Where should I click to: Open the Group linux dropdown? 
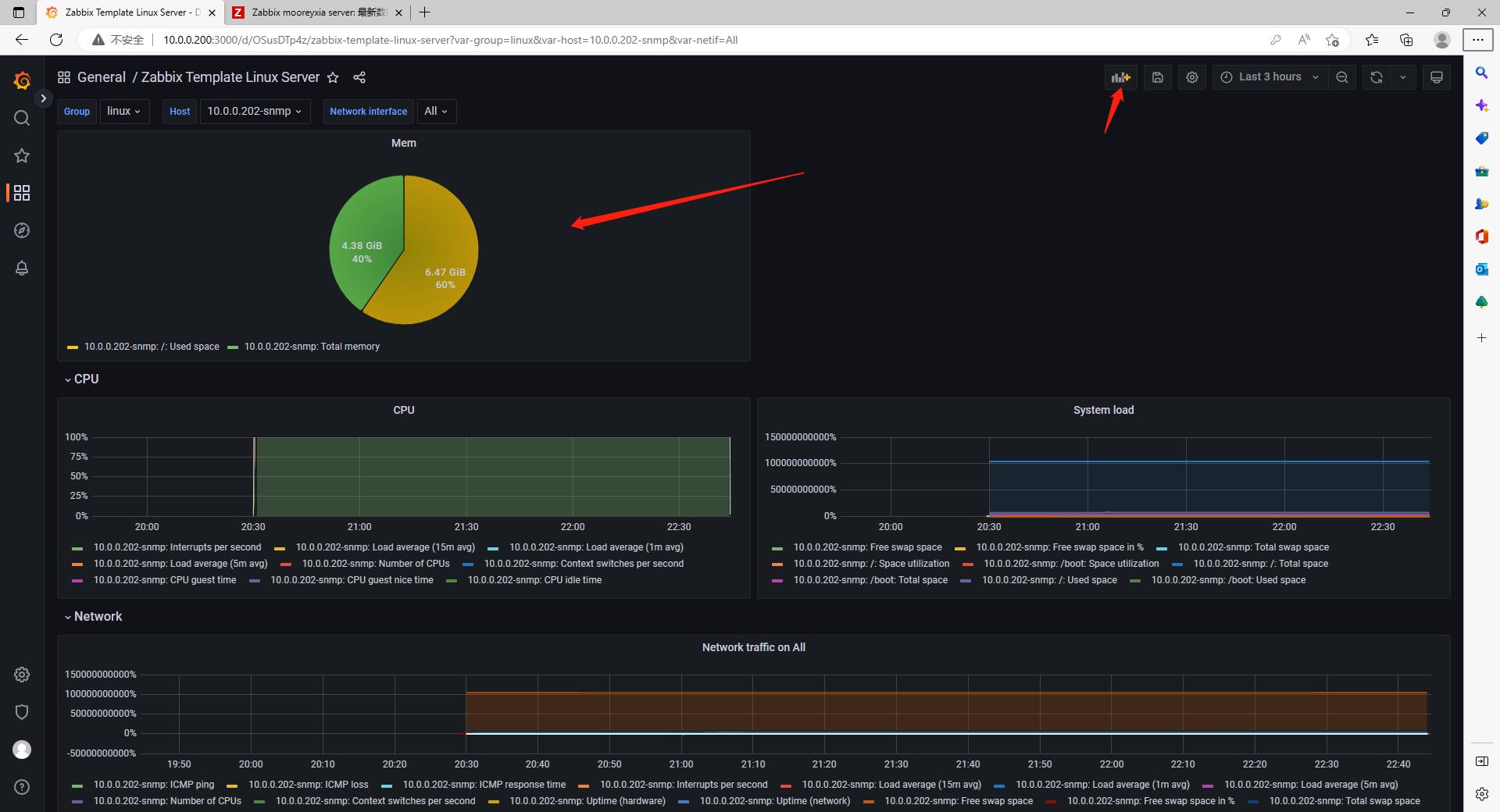(124, 111)
